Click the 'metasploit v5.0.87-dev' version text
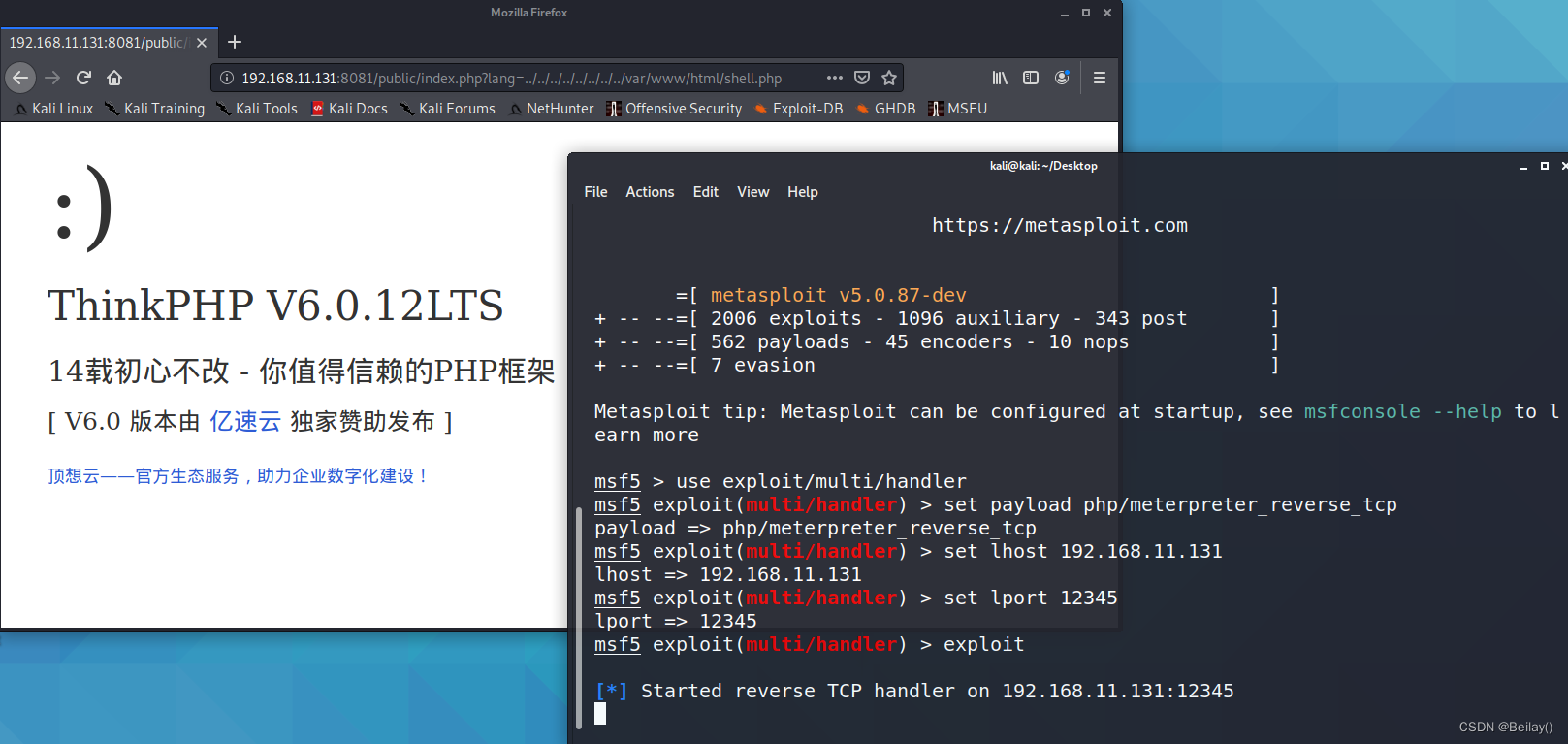This screenshot has height=744, width=1568. 839,295
